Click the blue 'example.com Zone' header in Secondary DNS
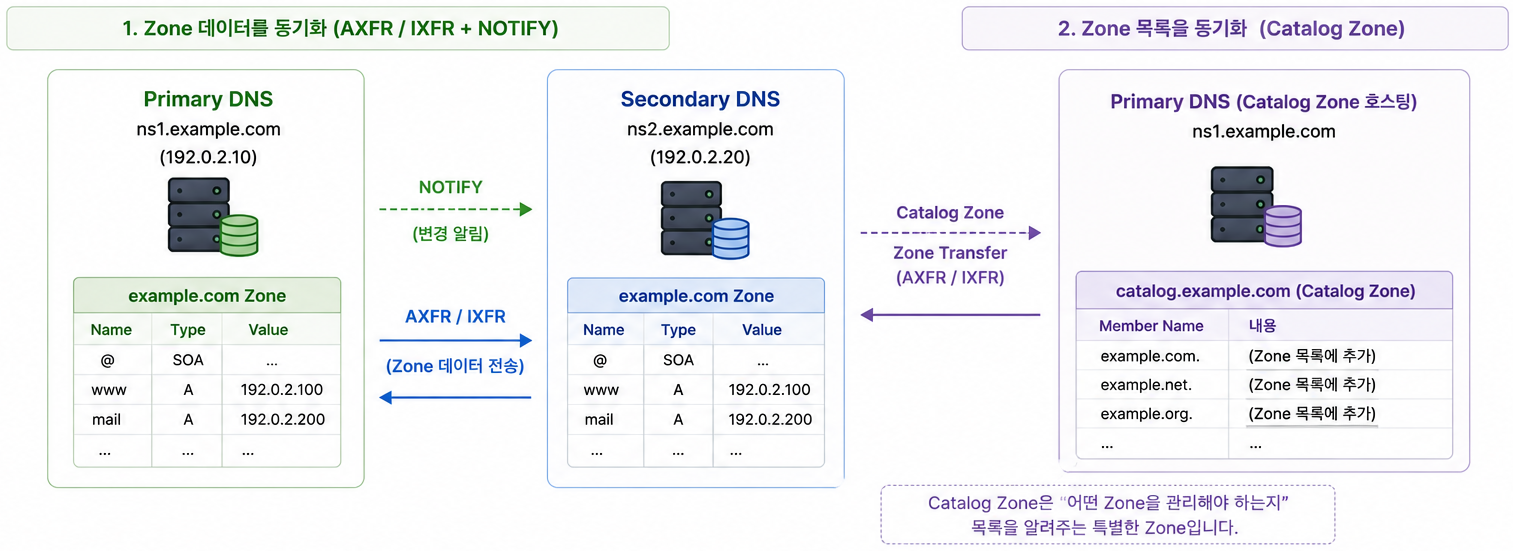1513x551 pixels. click(x=696, y=296)
